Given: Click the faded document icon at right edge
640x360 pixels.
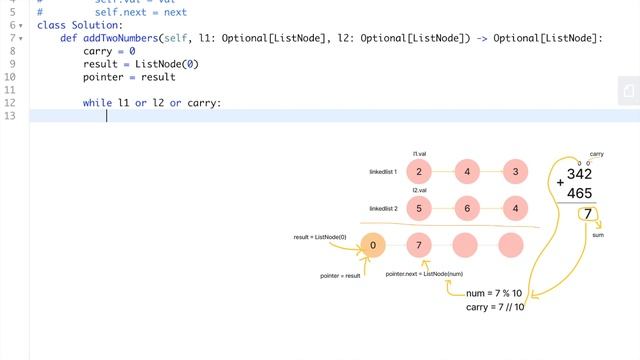Looking at the screenshot, I should point(629,91).
